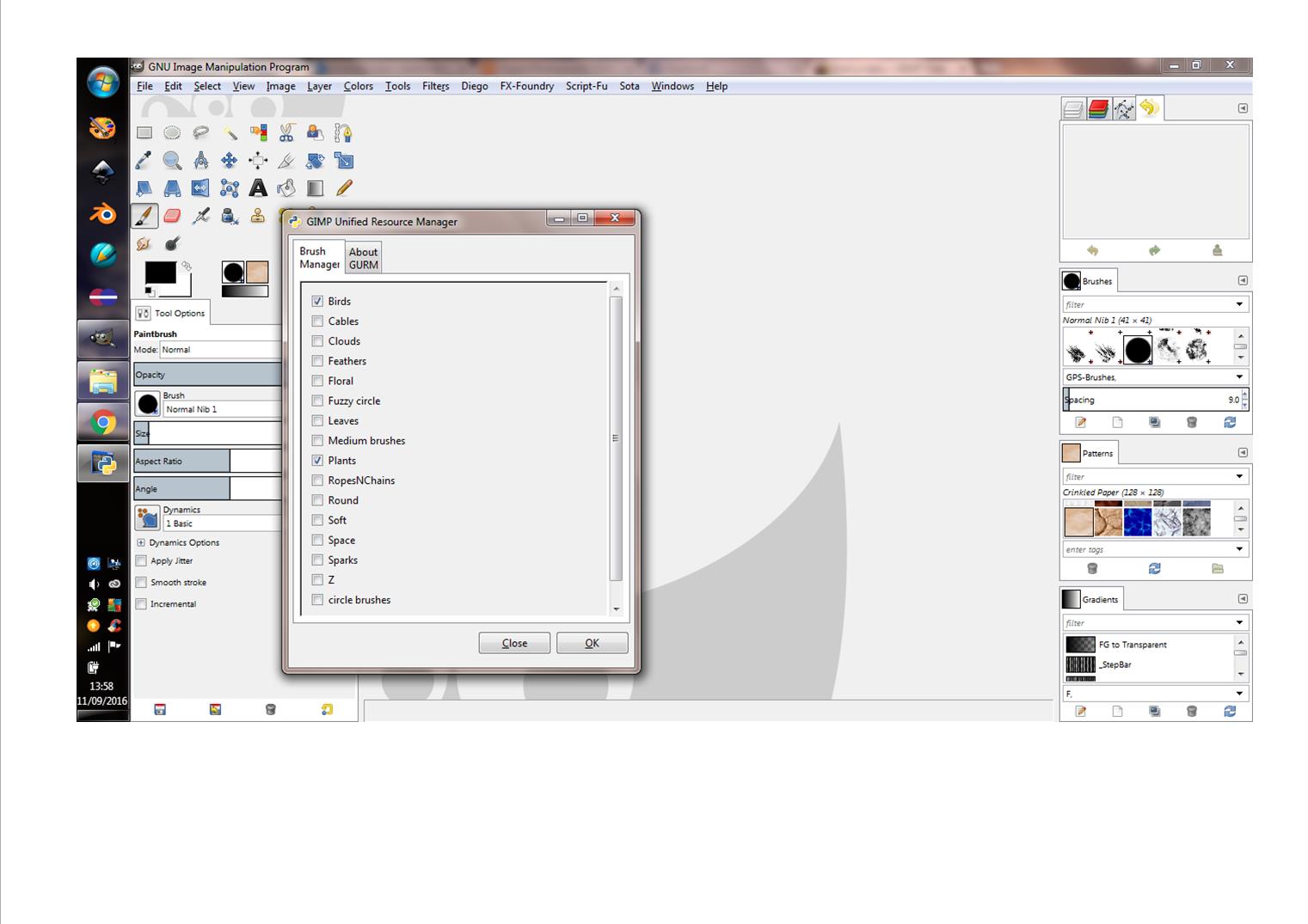Select the Zoom magnifier tool
Viewport: 1308px width, 924px height.
[172, 161]
